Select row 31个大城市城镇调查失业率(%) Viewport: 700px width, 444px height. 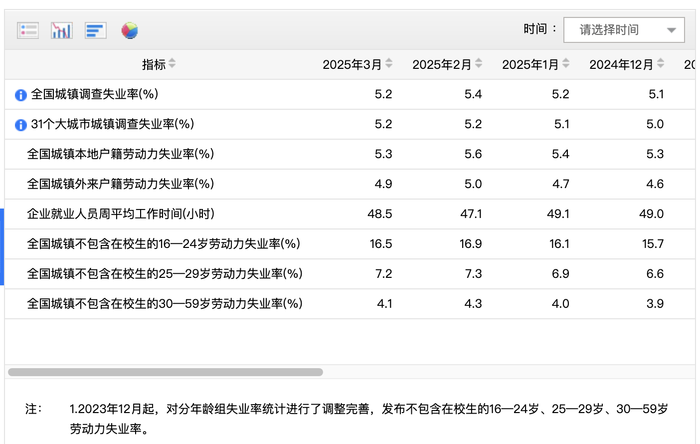350,124
